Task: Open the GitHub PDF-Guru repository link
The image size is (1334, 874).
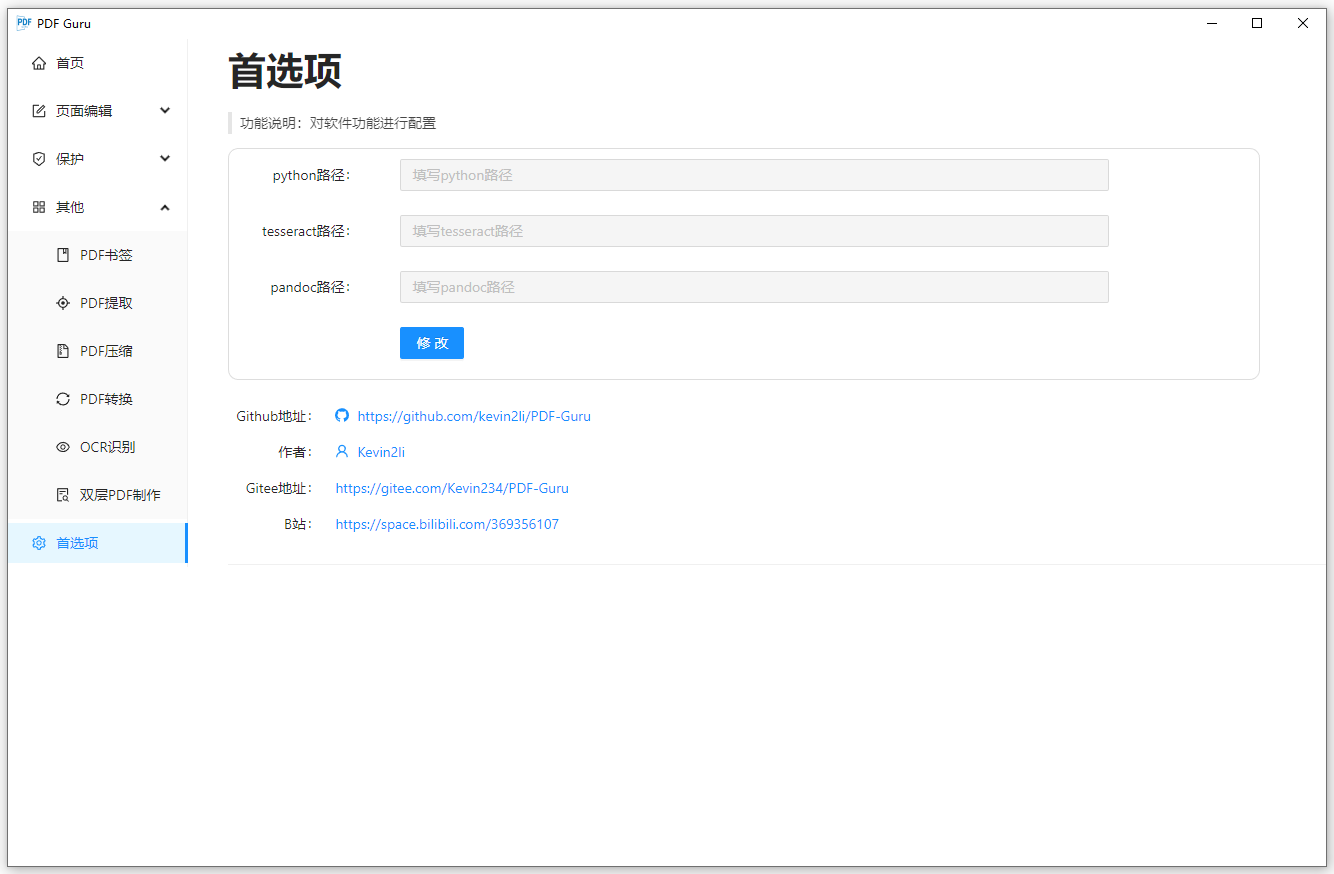Action: pyautogui.click(x=474, y=416)
